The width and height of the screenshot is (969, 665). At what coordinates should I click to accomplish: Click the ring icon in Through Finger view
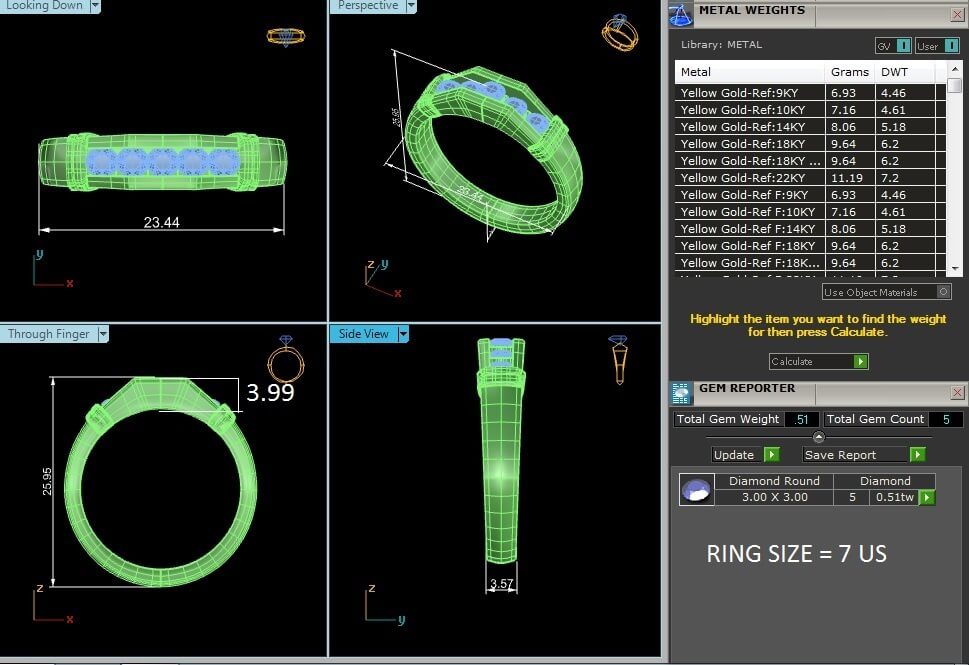(x=286, y=359)
